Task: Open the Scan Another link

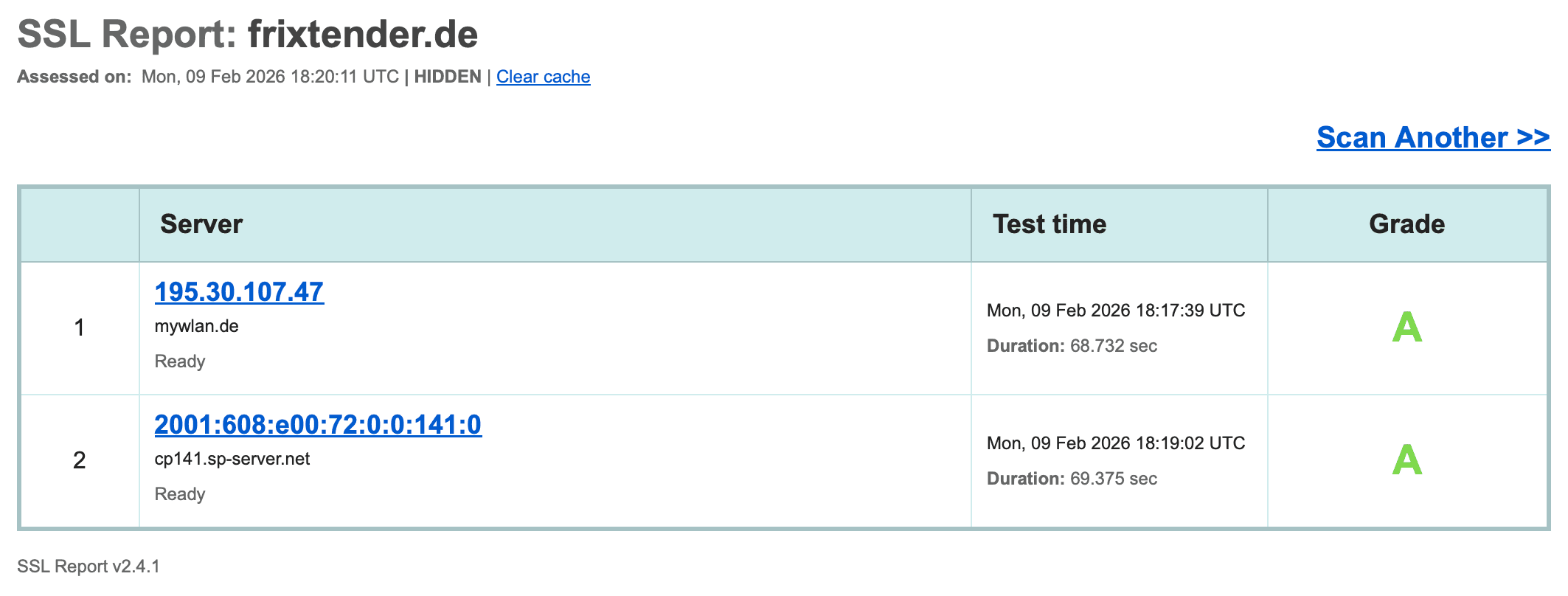Action: point(1433,138)
